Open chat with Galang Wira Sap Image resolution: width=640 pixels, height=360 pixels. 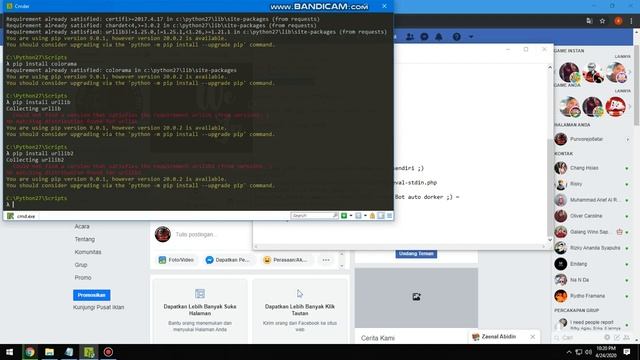coord(592,232)
